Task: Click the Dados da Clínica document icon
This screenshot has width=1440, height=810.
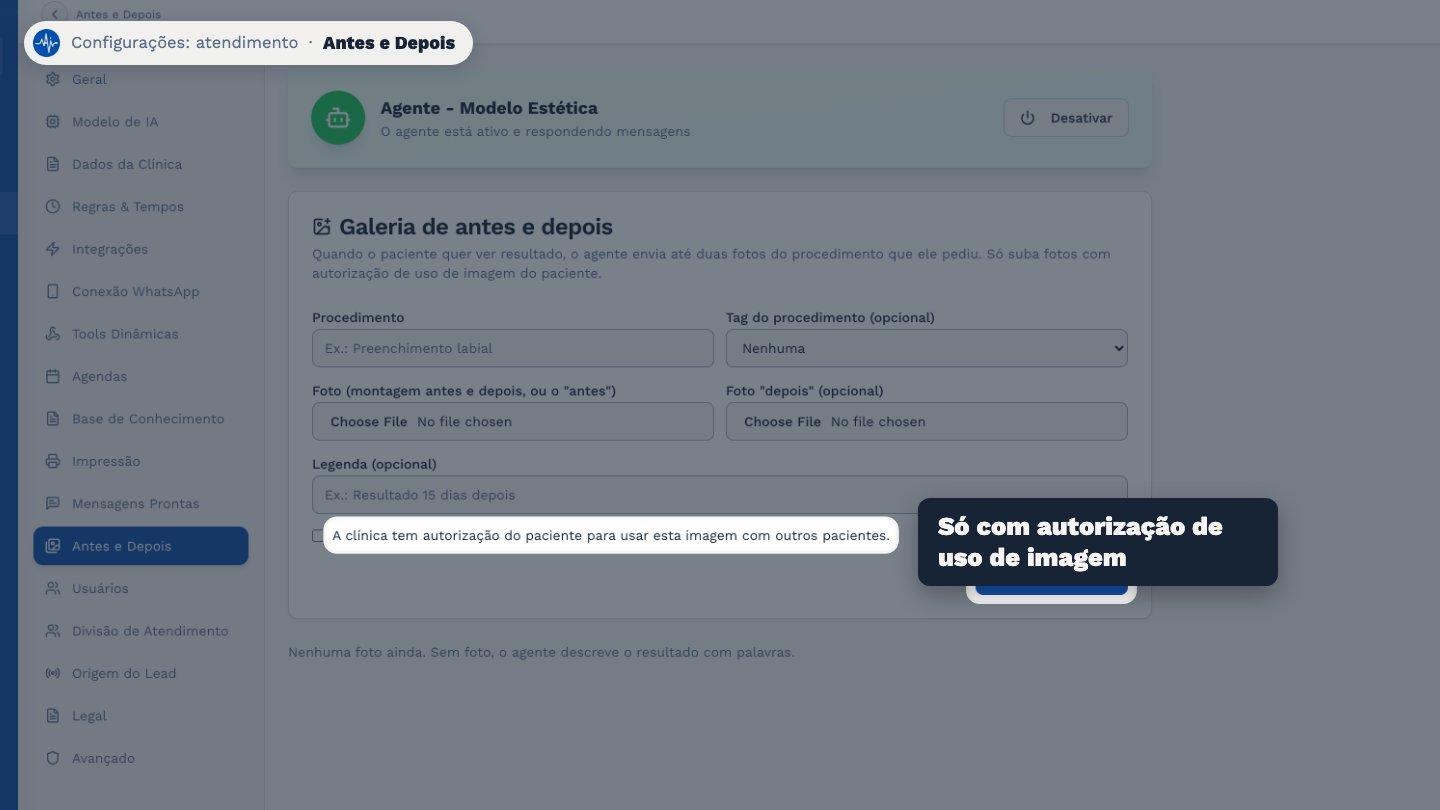Action: (53, 164)
